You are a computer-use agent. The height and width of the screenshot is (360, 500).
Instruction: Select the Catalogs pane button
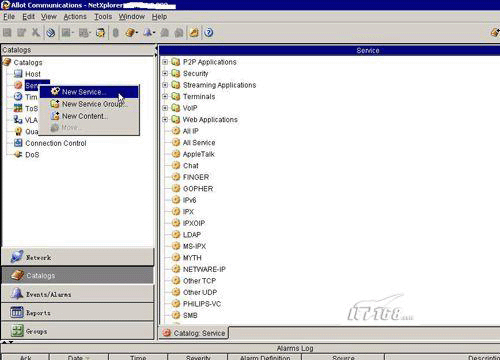pos(78,275)
